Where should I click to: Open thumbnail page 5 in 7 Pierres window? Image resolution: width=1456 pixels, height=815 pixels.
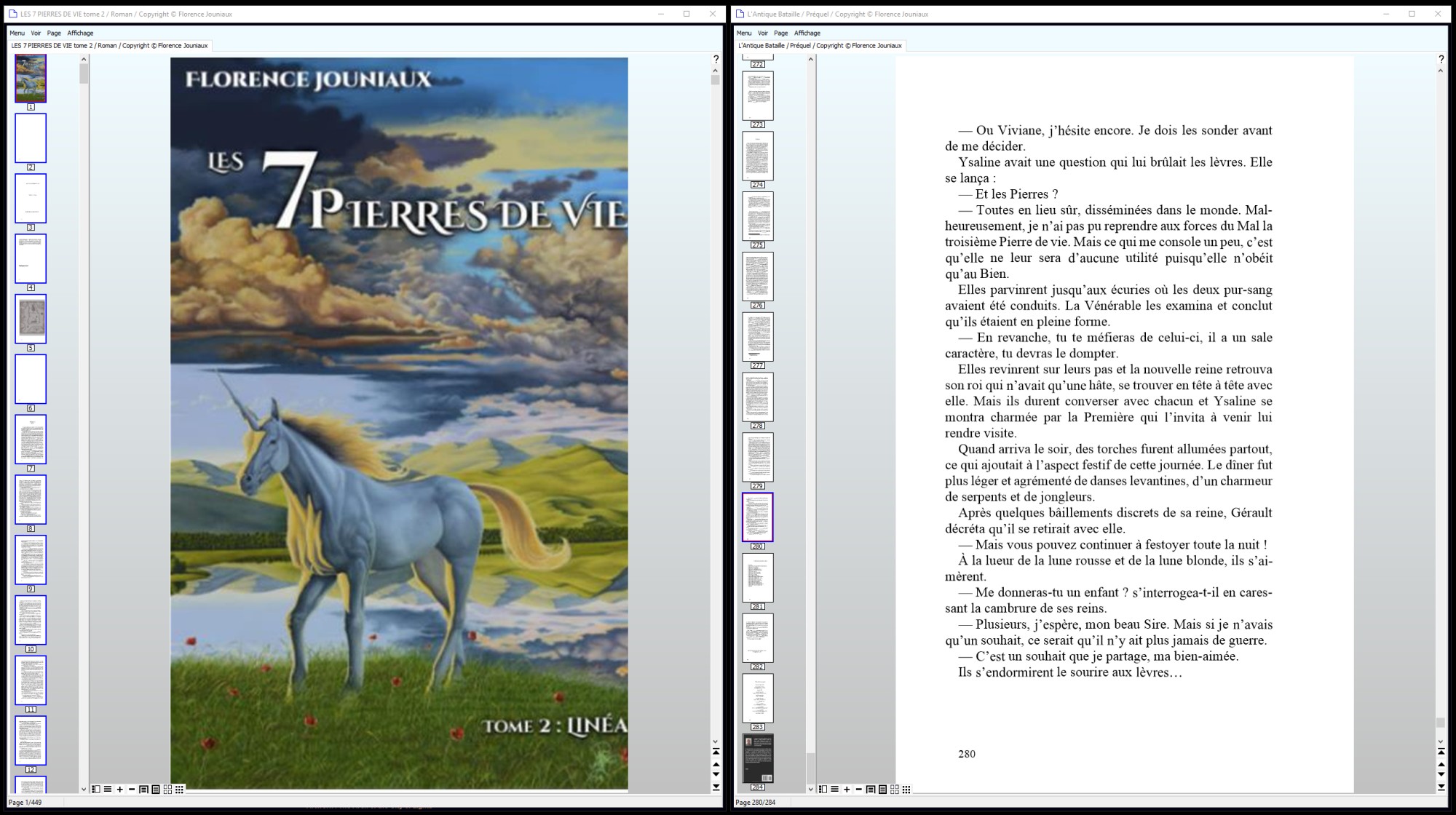[x=31, y=319]
